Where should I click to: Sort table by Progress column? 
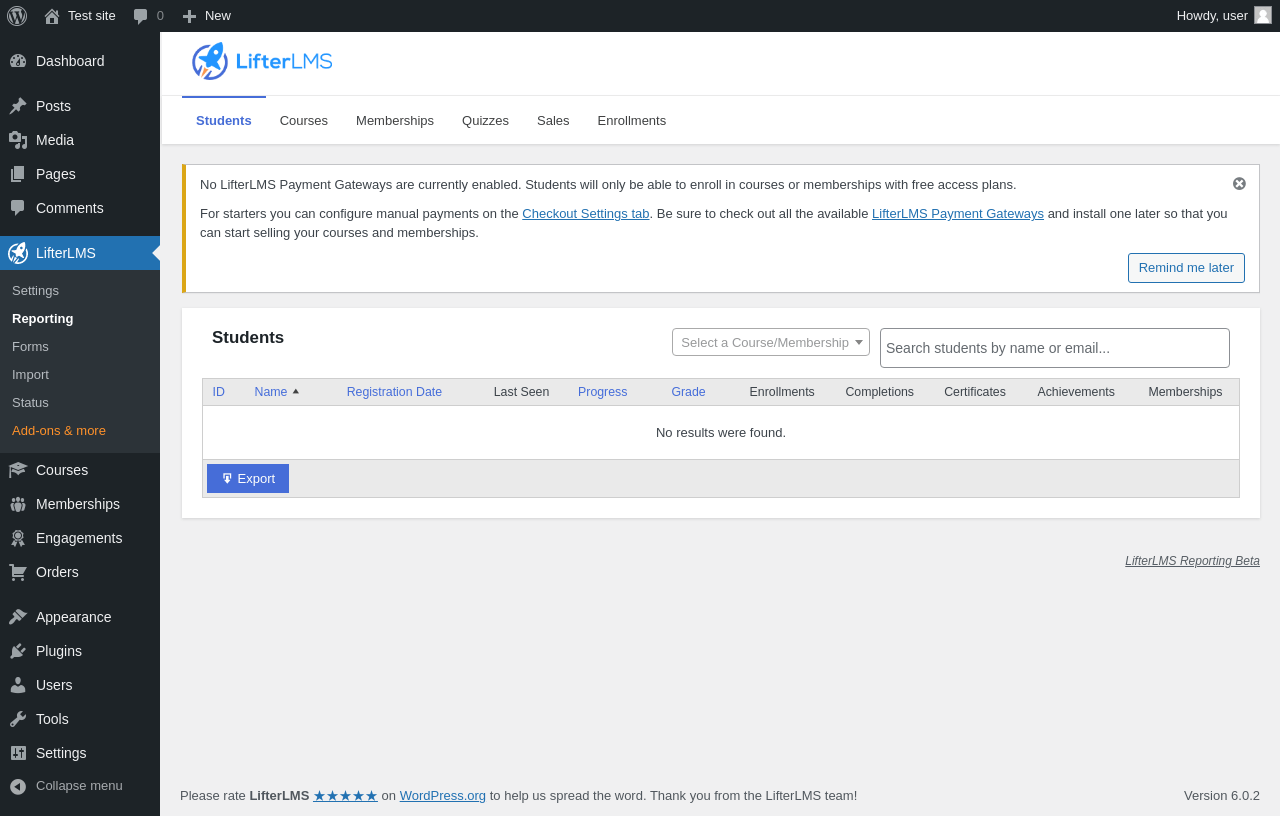(x=603, y=392)
